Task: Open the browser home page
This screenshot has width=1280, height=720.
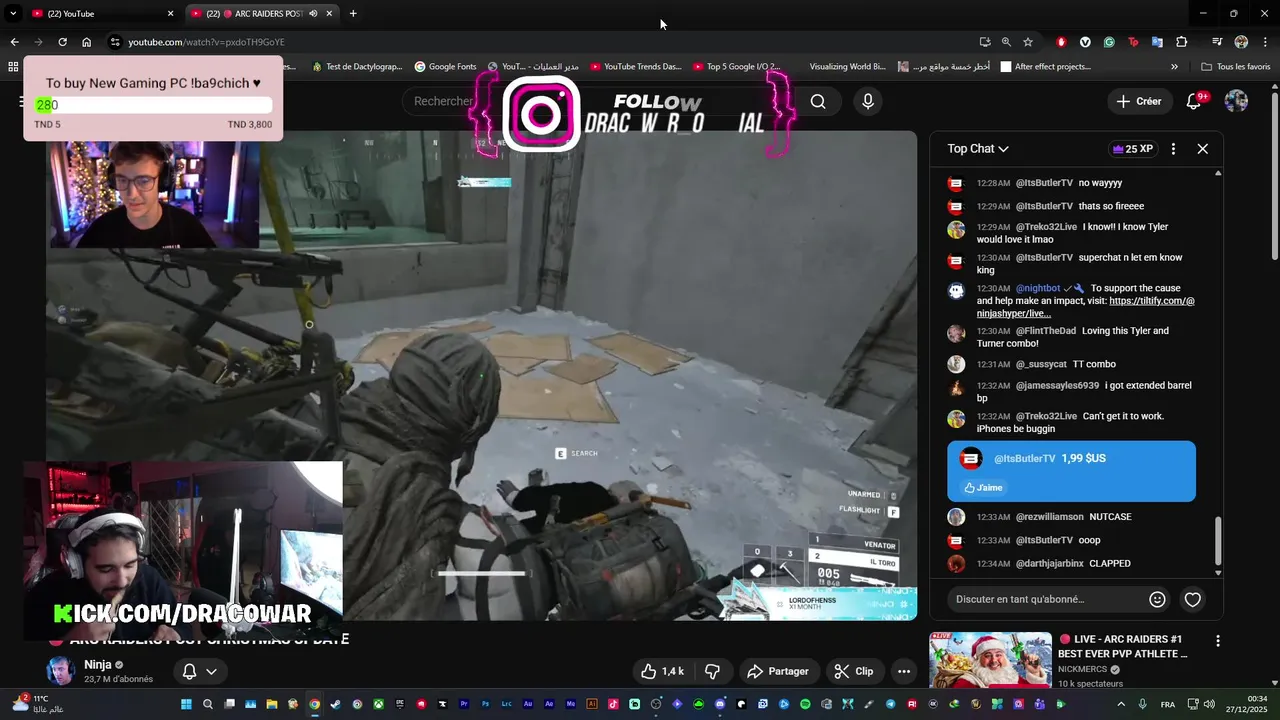Action: [87, 42]
